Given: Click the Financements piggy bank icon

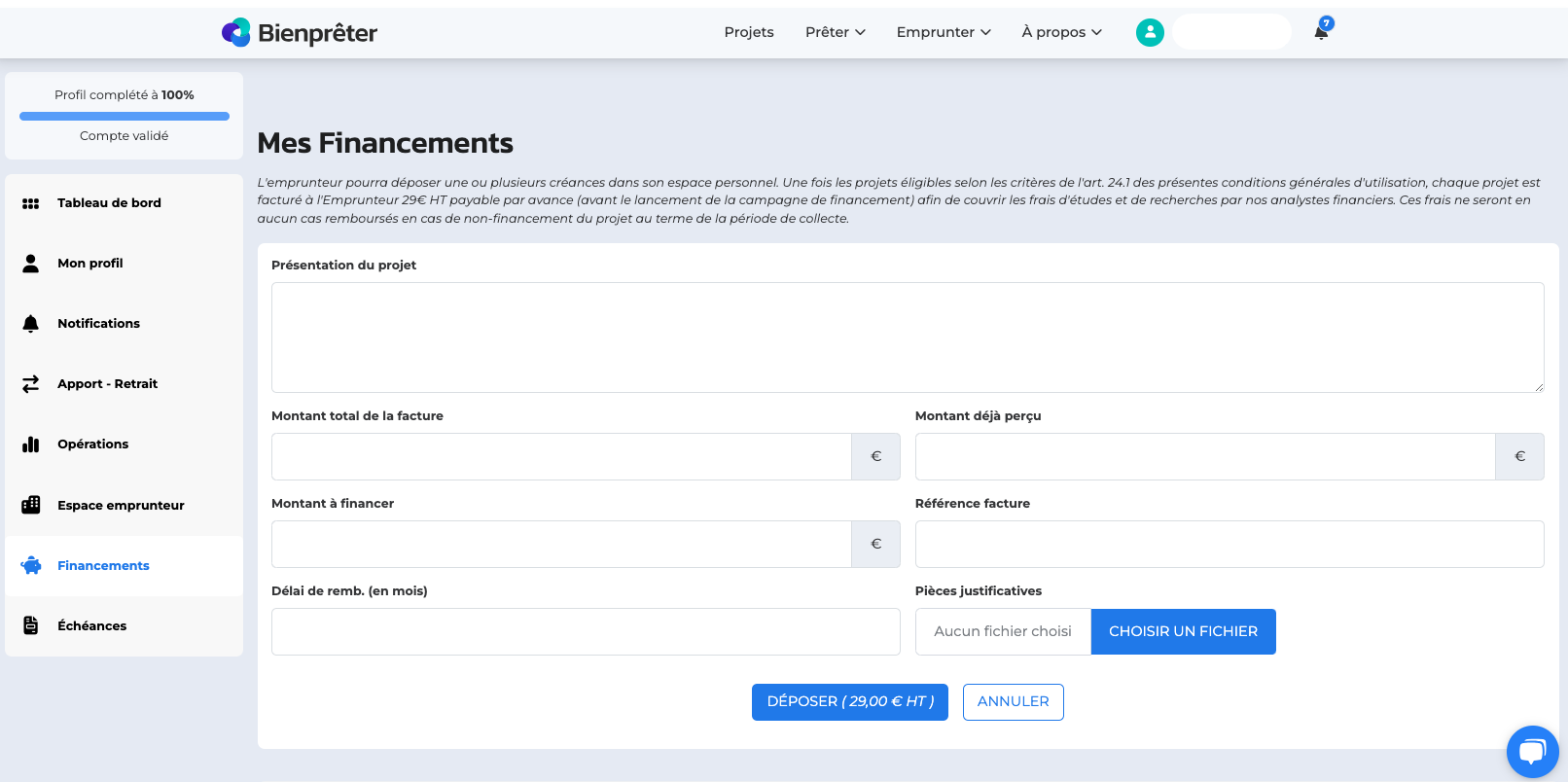Looking at the screenshot, I should pyautogui.click(x=31, y=566).
